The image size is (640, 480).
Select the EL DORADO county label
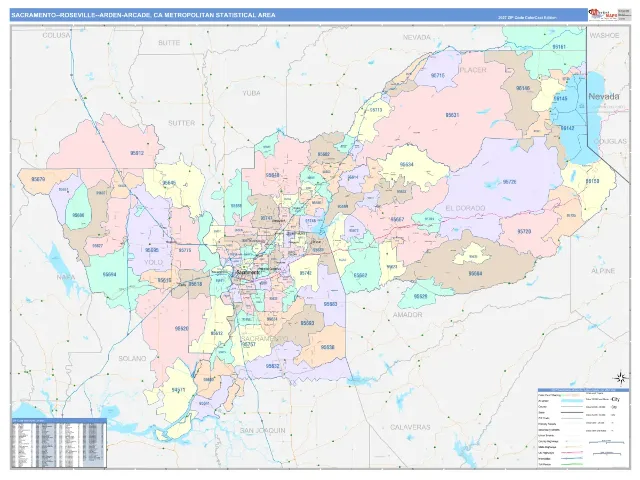465,208
